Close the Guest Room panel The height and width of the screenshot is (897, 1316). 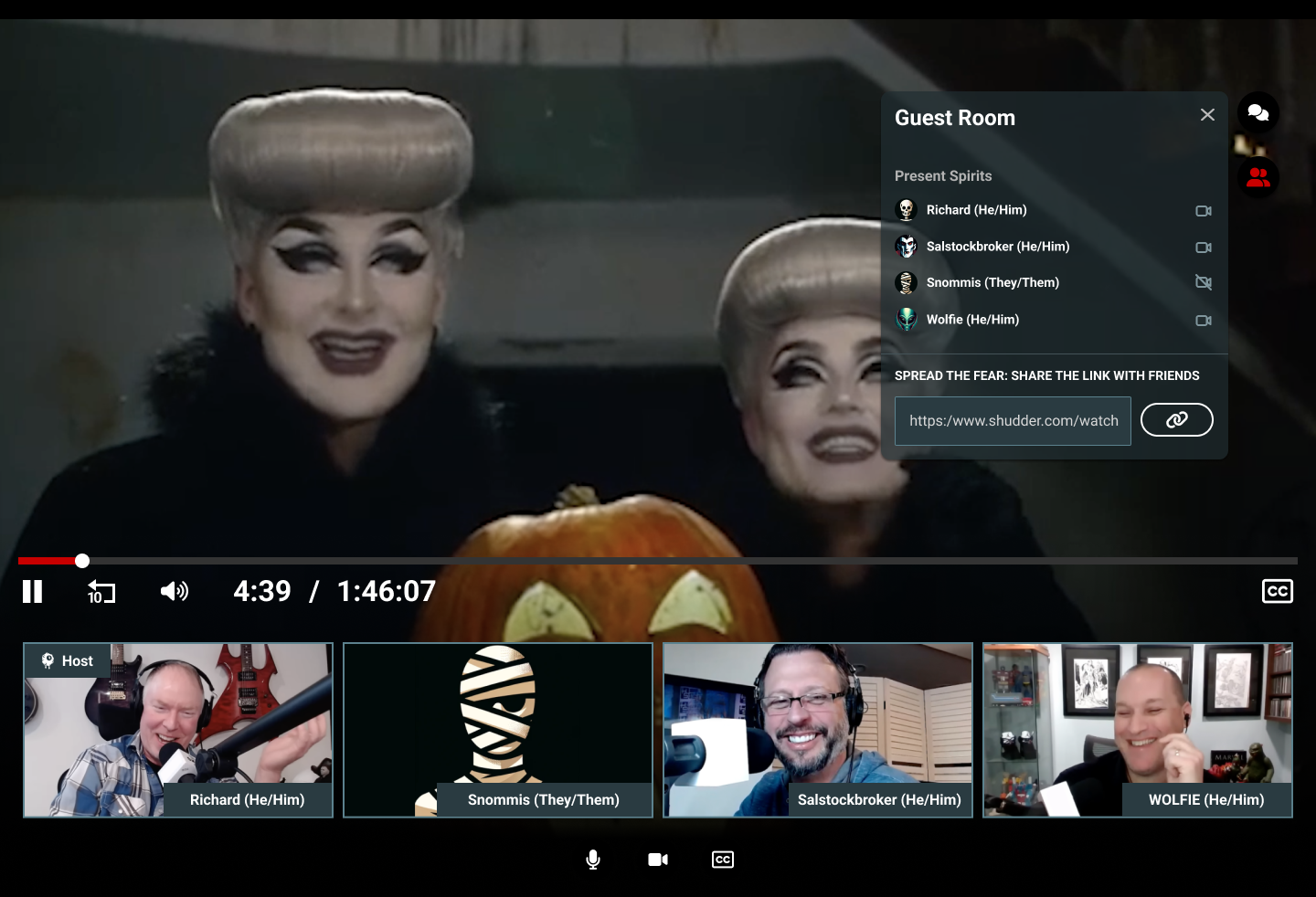coord(1207,114)
